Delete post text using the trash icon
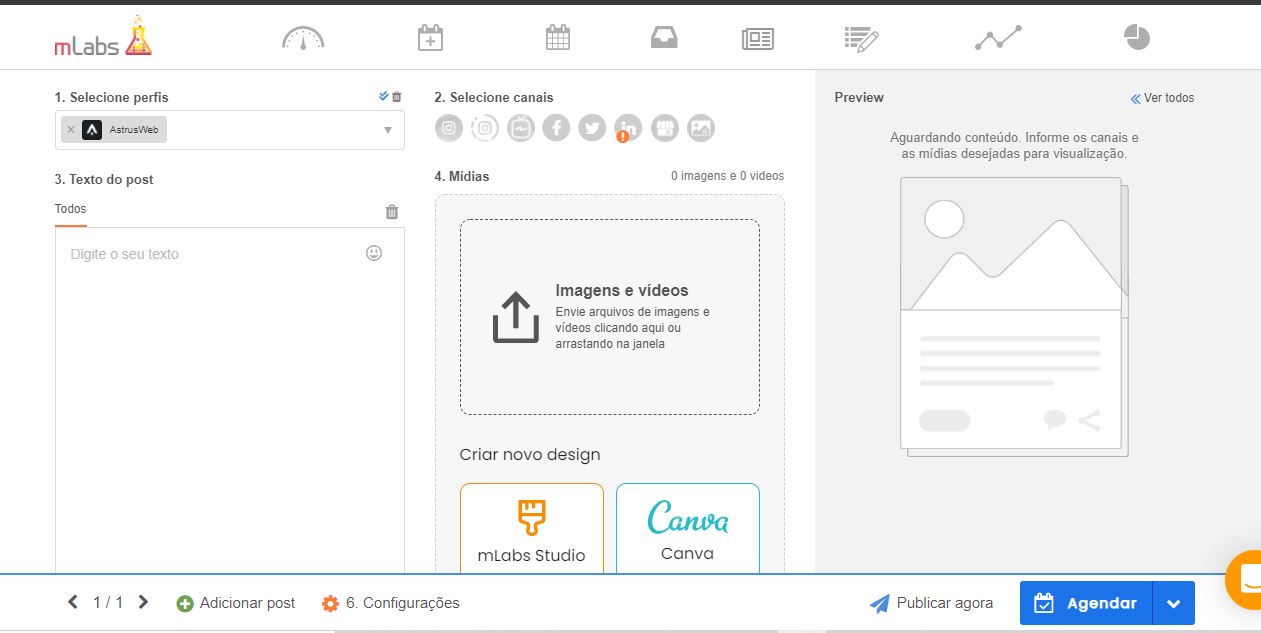The width and height of the screenshot is (1261, 633). [391, 211]
